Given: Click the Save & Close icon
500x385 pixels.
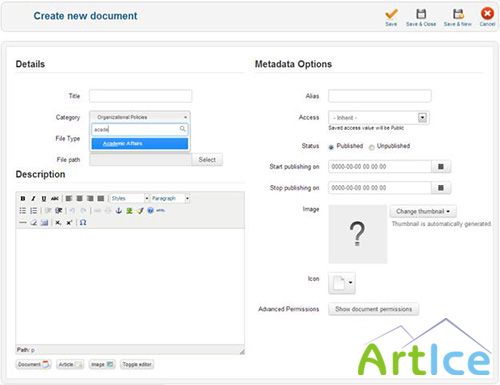Looking at the screenshot, I should tap(421, 14).
